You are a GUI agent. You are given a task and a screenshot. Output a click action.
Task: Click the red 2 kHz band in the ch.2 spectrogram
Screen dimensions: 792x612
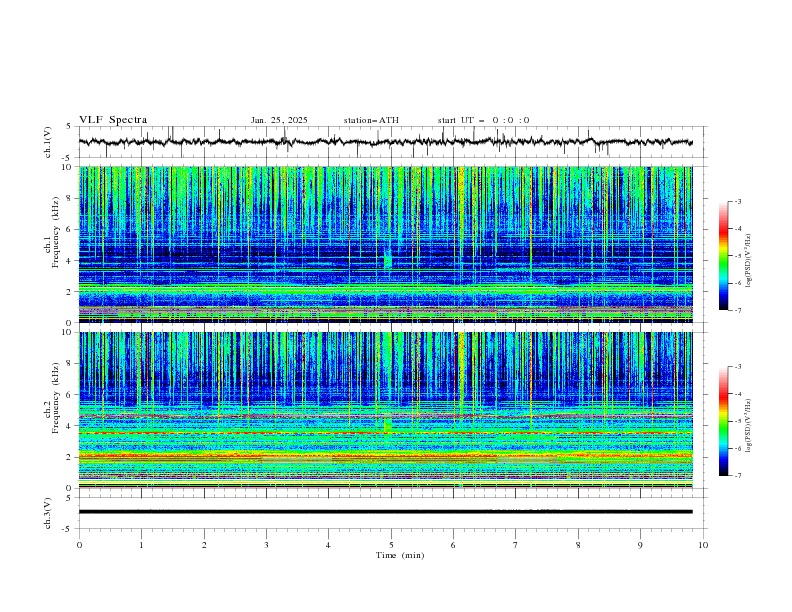click(x=385, y=456)
